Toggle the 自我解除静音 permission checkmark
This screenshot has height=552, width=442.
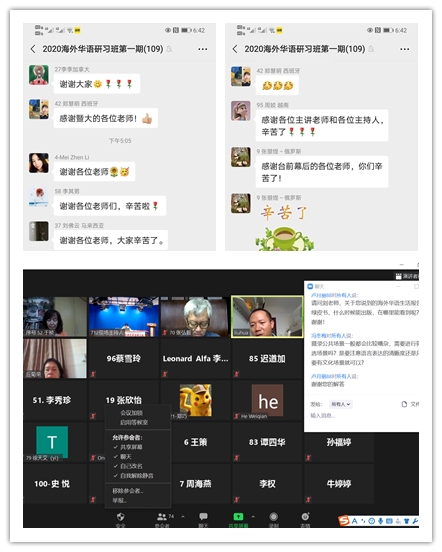tap(116, 476)
